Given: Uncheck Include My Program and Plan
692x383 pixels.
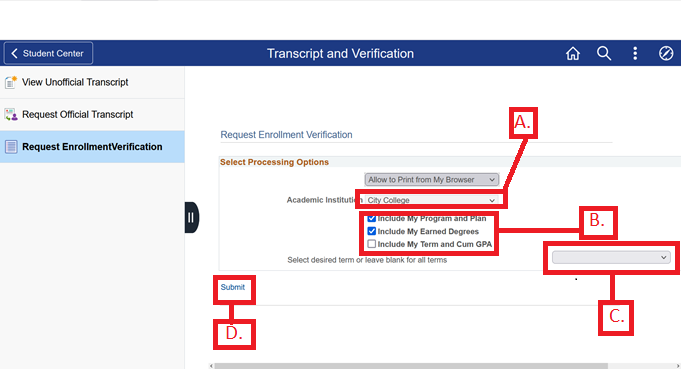Looking at the screenshot, I should pos(372,218).
